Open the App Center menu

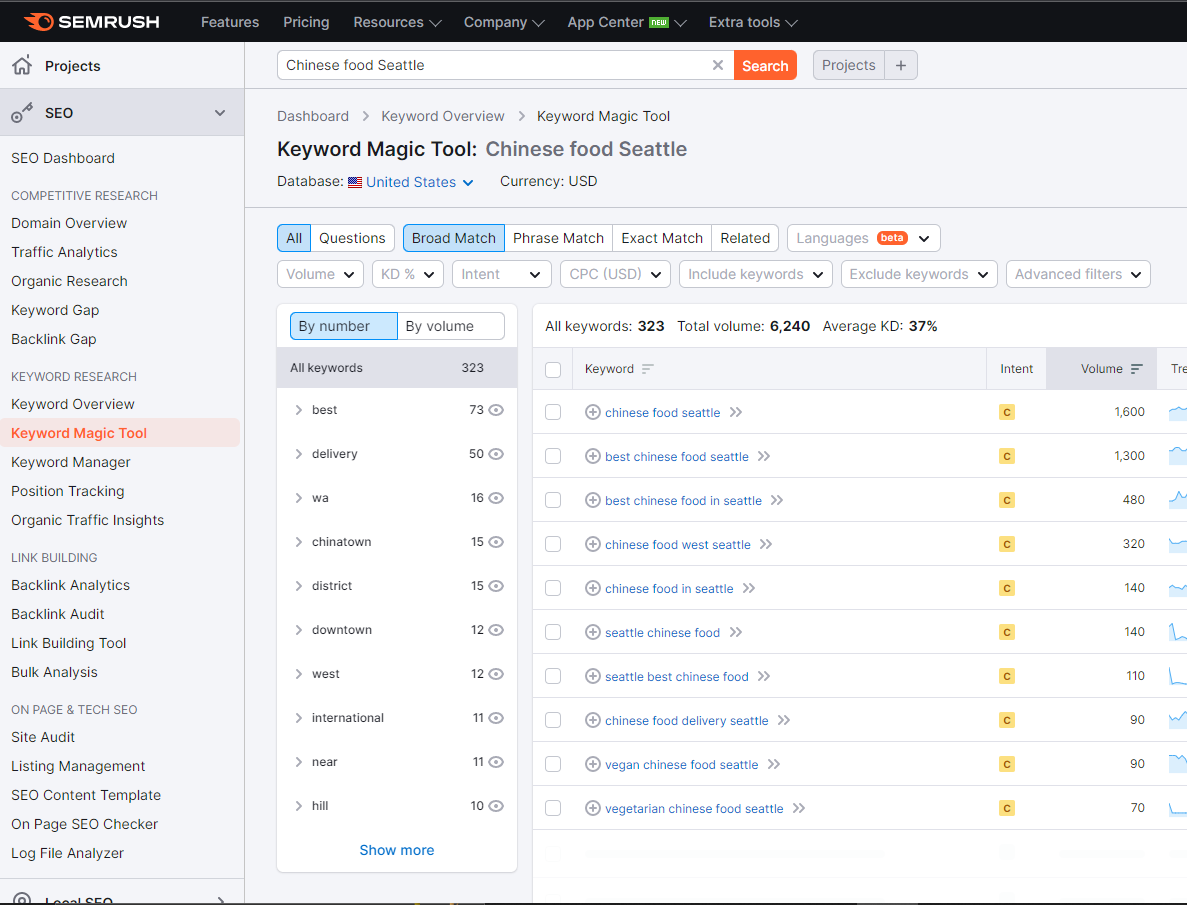pos(627,22)
